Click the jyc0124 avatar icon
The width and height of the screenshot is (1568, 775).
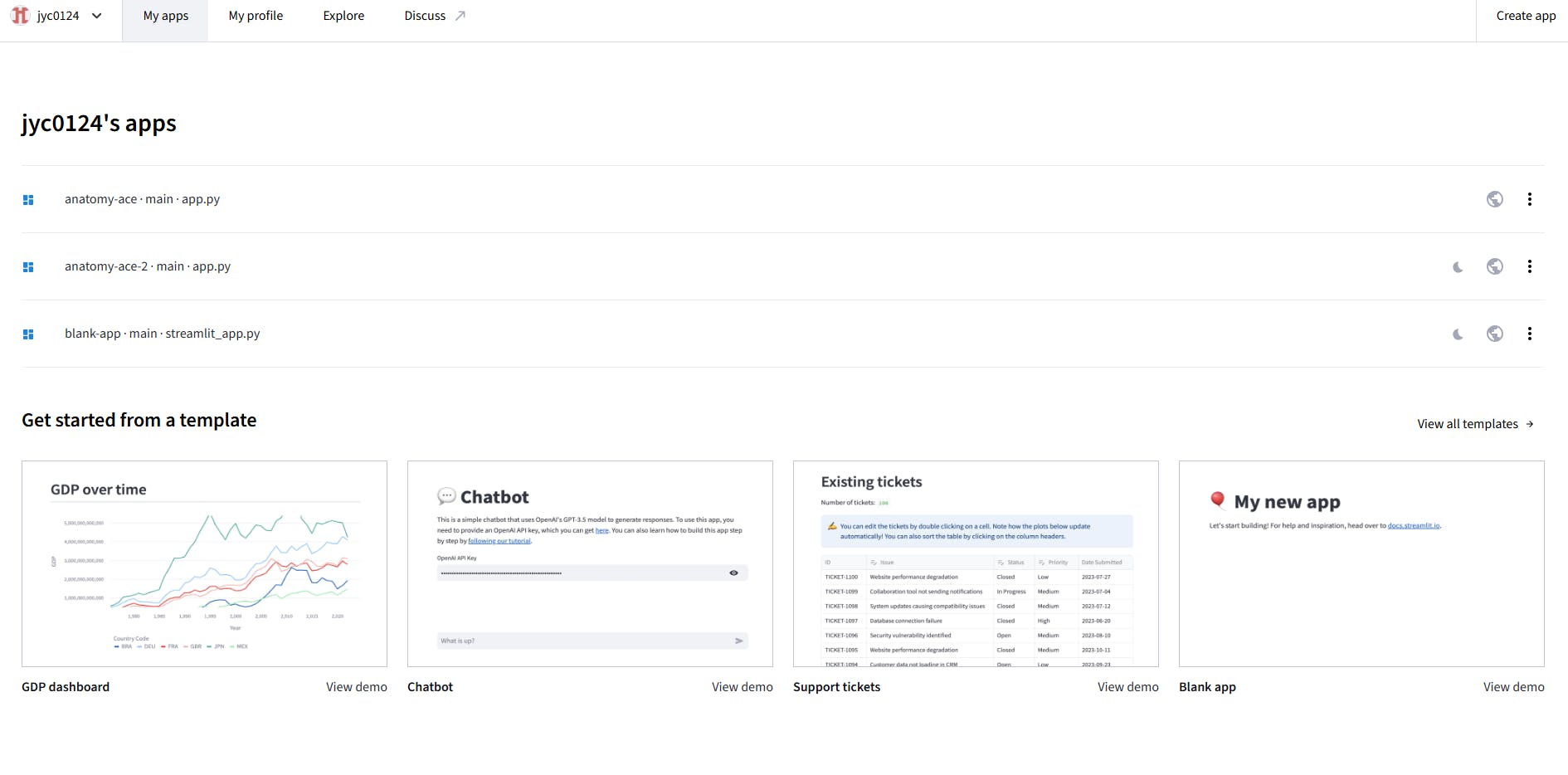(x=20, y=16)
